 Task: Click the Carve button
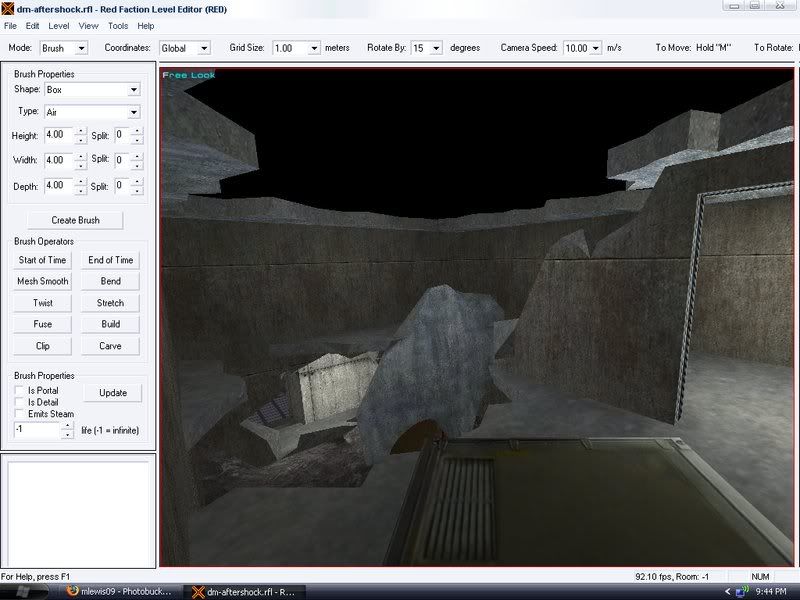tap(111, 346)
